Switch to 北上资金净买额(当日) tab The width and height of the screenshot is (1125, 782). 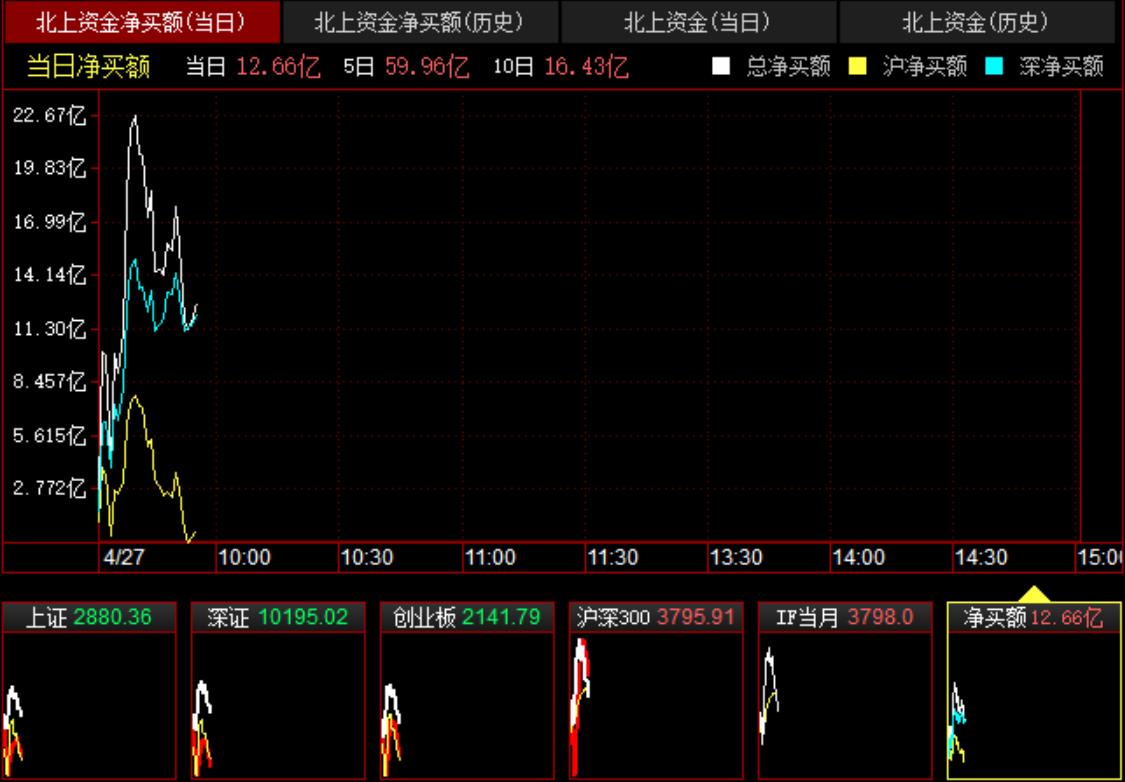[141, 22]
